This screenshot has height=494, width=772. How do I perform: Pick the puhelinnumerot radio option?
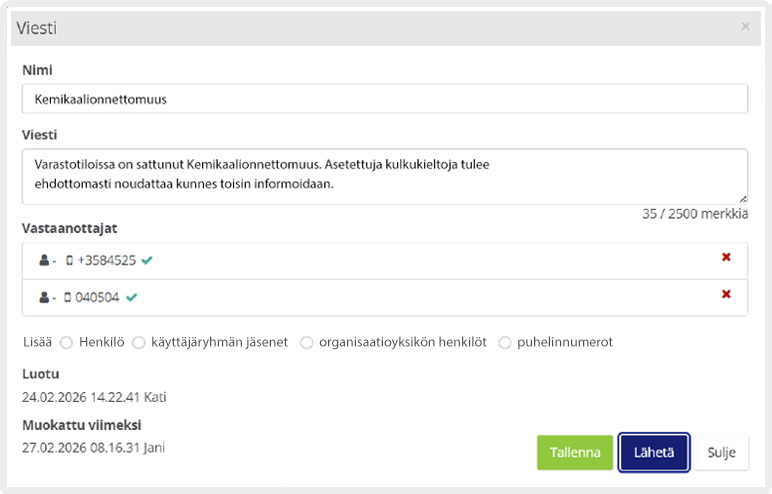tap(505, 342)
